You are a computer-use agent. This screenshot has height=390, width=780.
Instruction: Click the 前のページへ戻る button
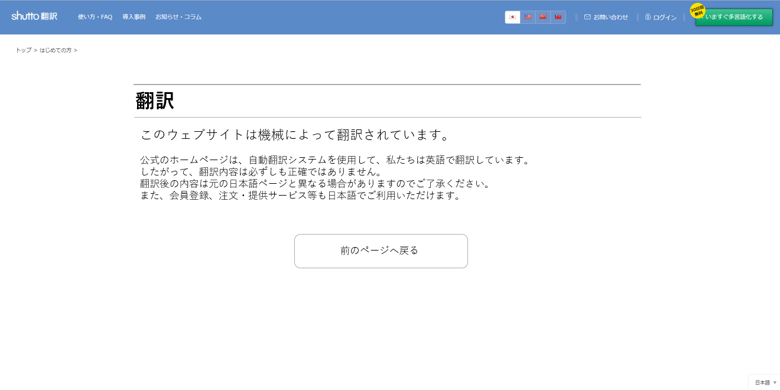click(x=381, y=251)
